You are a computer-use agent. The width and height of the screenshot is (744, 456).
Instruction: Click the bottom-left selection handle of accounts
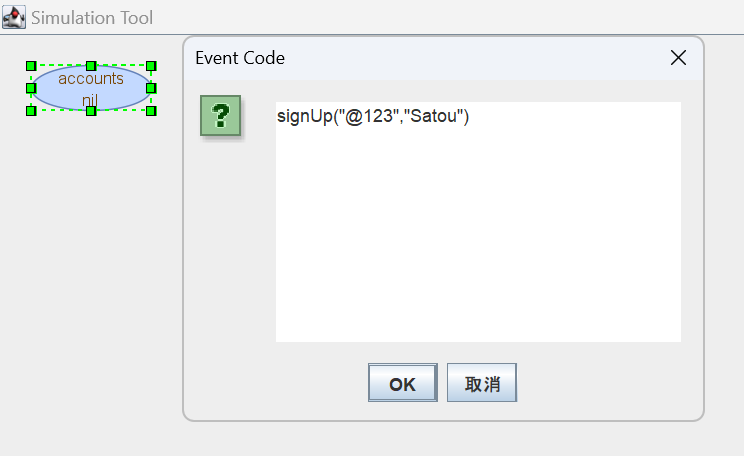[31, 110]
